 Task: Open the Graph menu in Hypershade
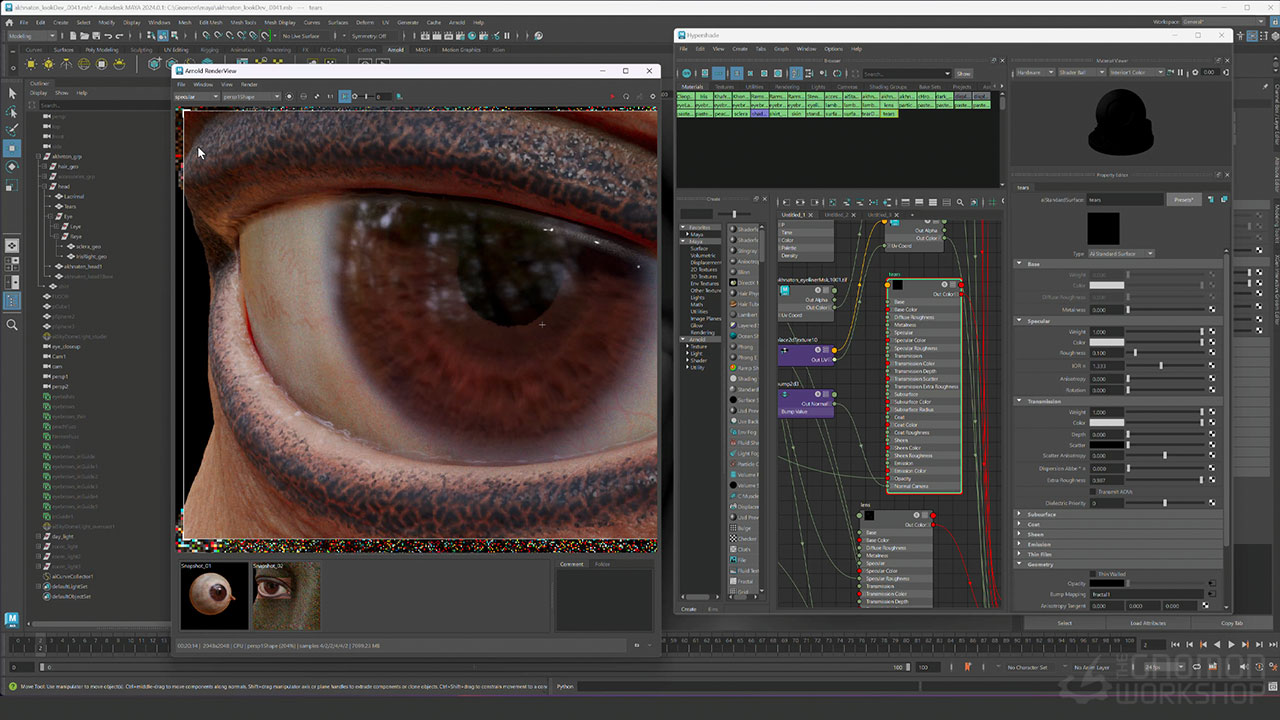pos(781,48)
